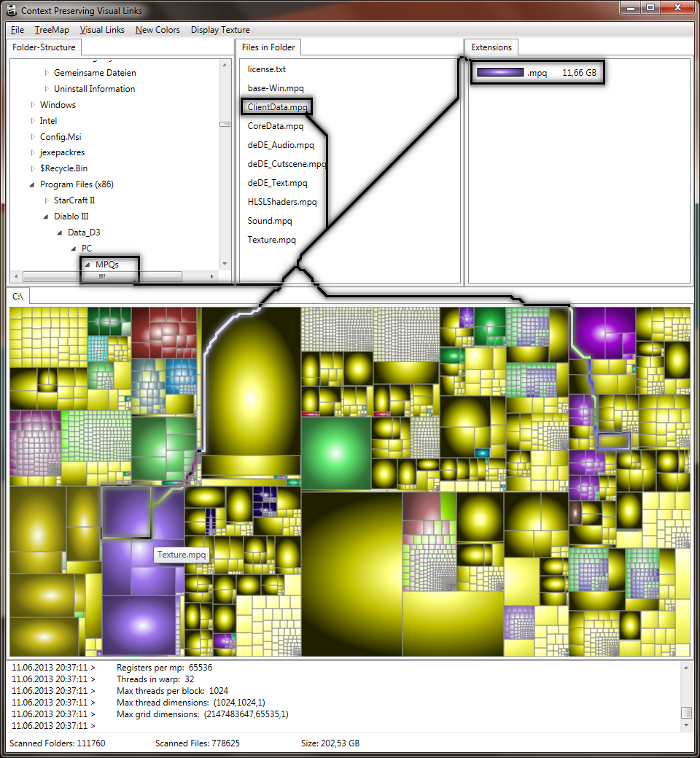This screenshot has height=758, width=700.
Task: Expand the StarCraft II folder arrow
Action: [47, 201]
